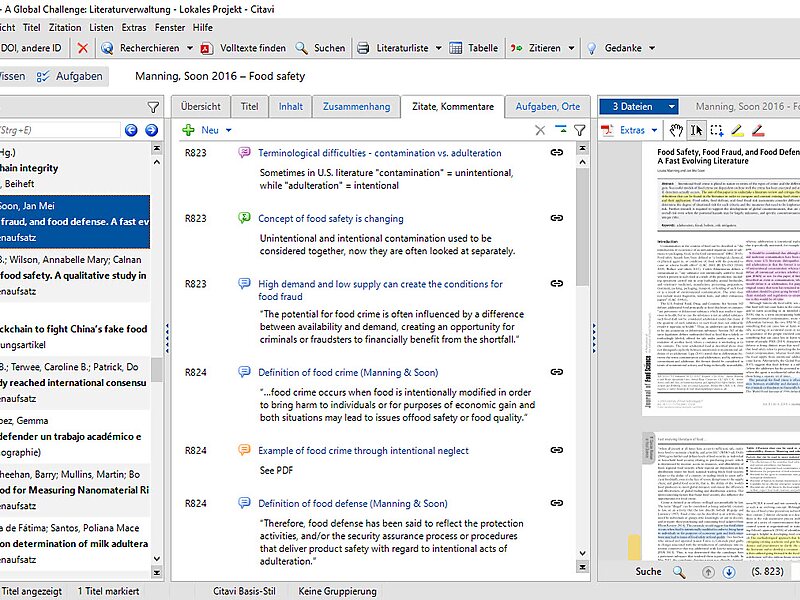The image size is (800, 600).
Task: Open quote 'Concept of food safety is changing'
Action: click(331, 218)
